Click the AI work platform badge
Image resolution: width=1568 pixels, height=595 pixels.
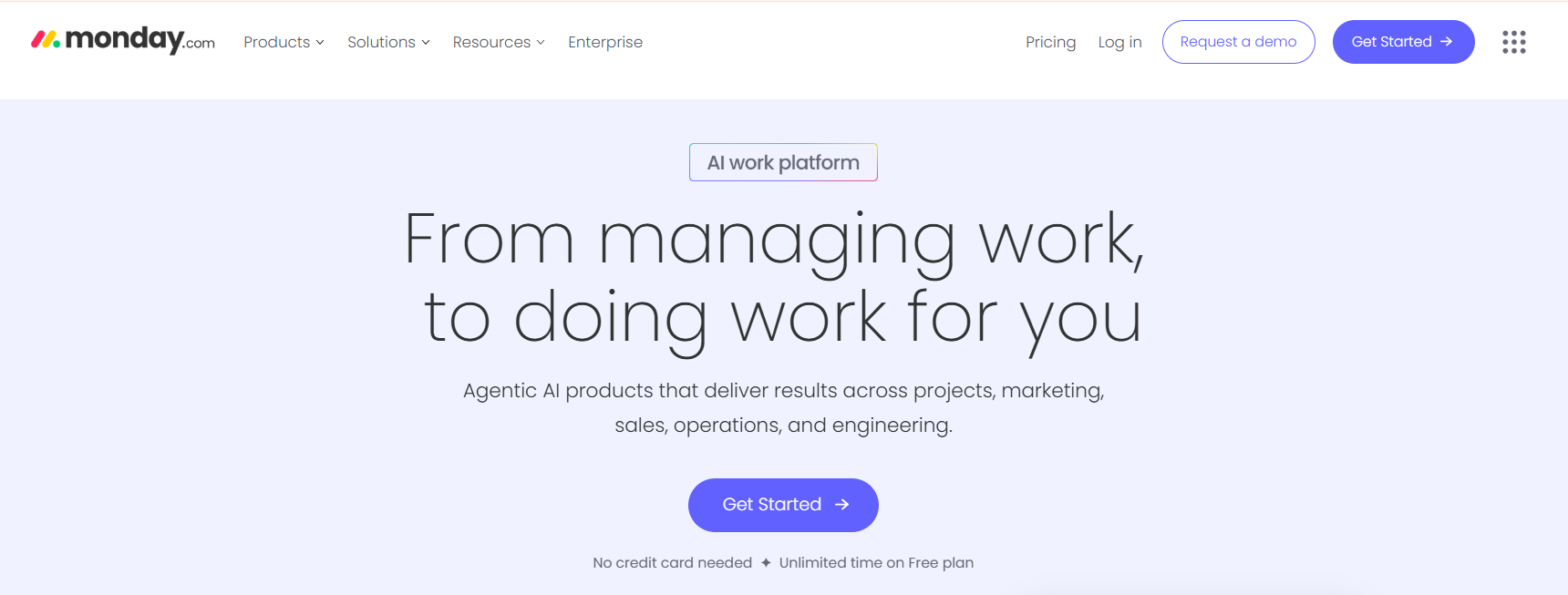click(783, 162)
